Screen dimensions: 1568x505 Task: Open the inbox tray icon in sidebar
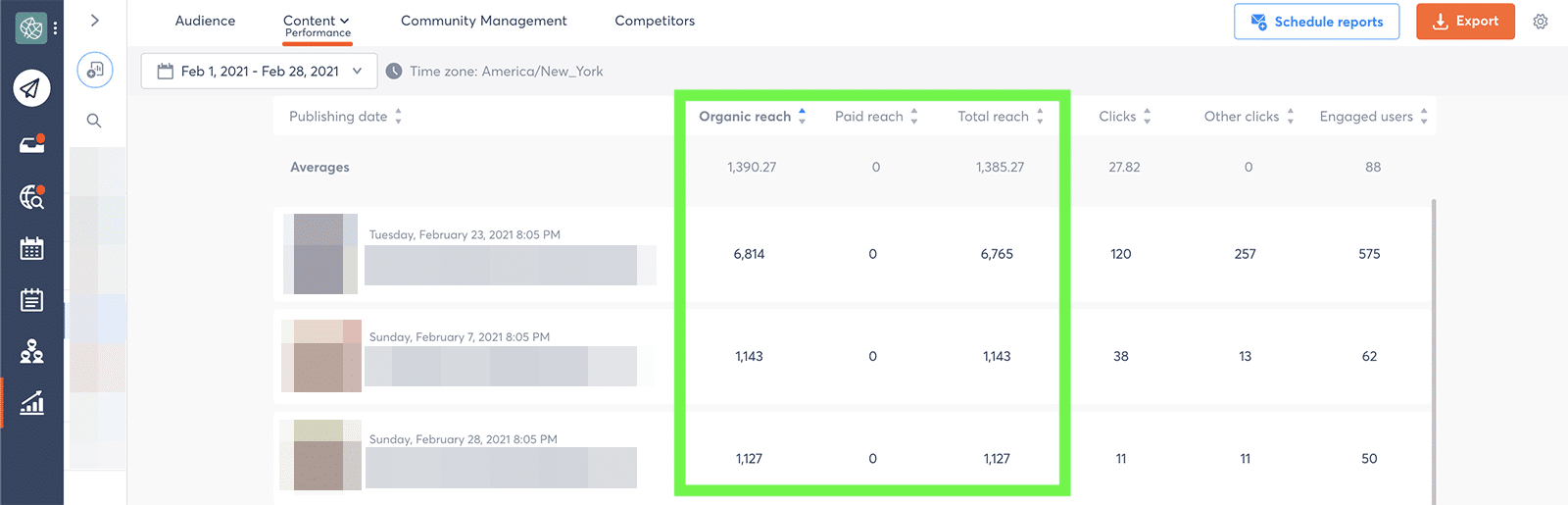[x=31, y=145]
